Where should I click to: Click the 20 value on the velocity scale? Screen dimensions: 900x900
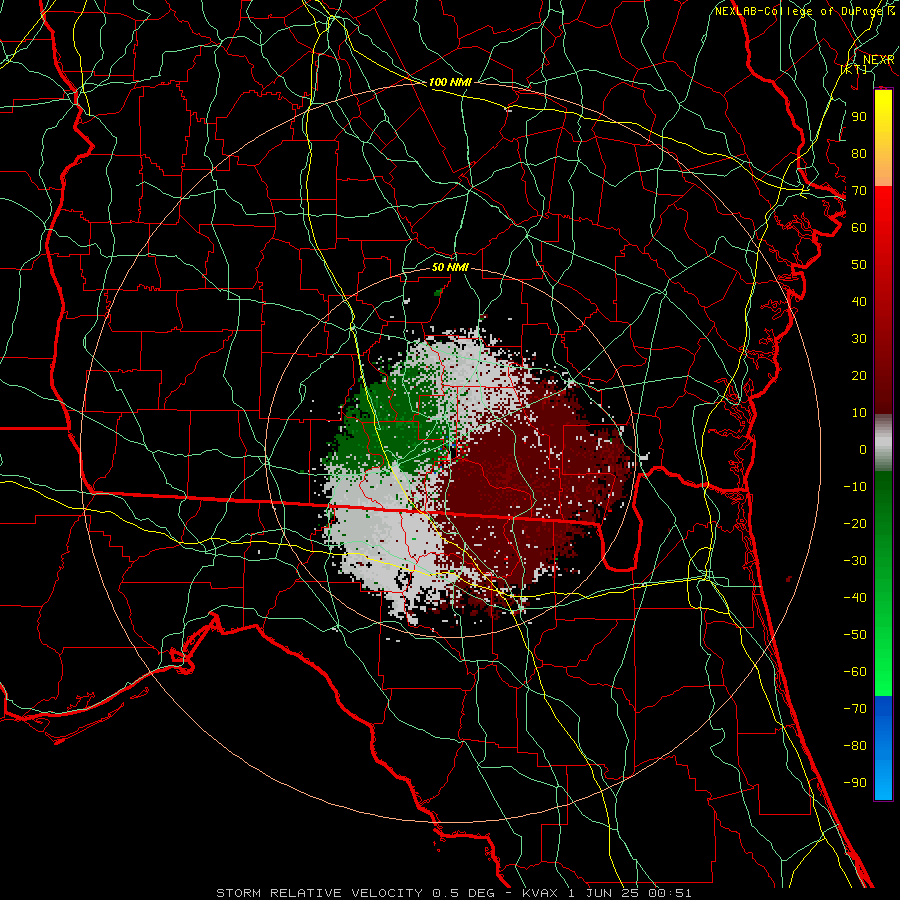click(859, 376)
